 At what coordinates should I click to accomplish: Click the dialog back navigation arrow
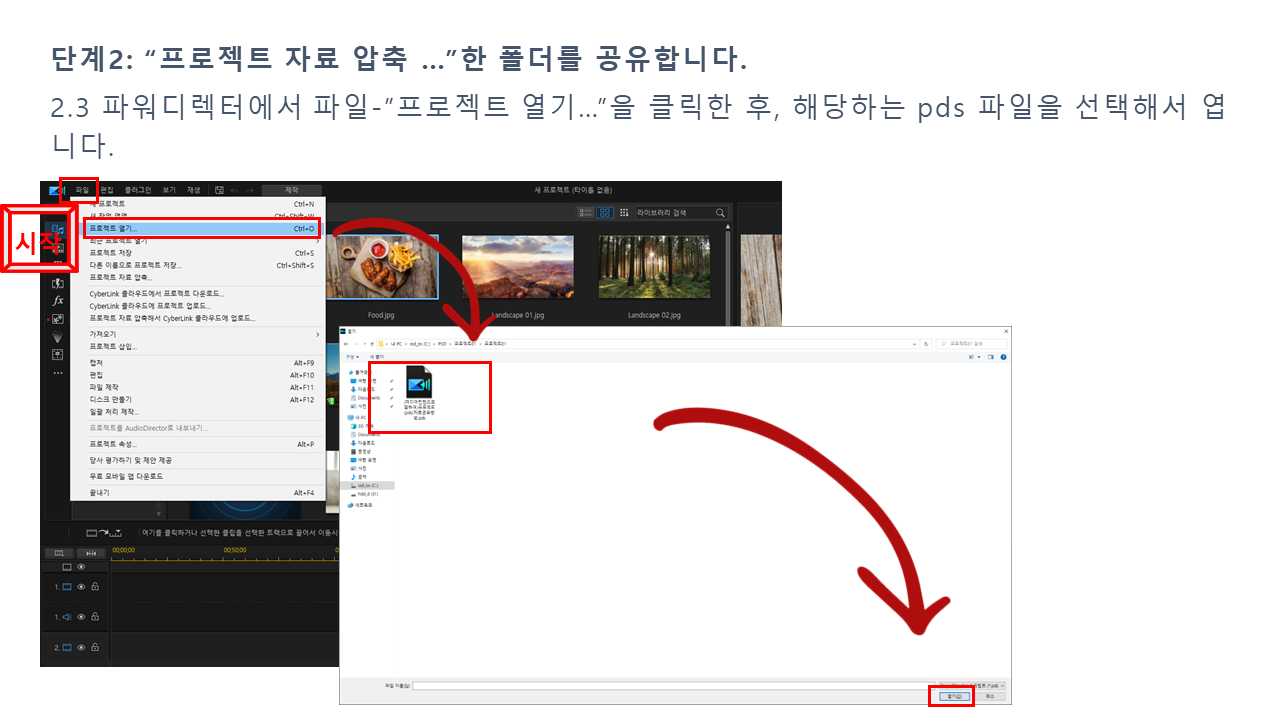(x=346, y=343)
